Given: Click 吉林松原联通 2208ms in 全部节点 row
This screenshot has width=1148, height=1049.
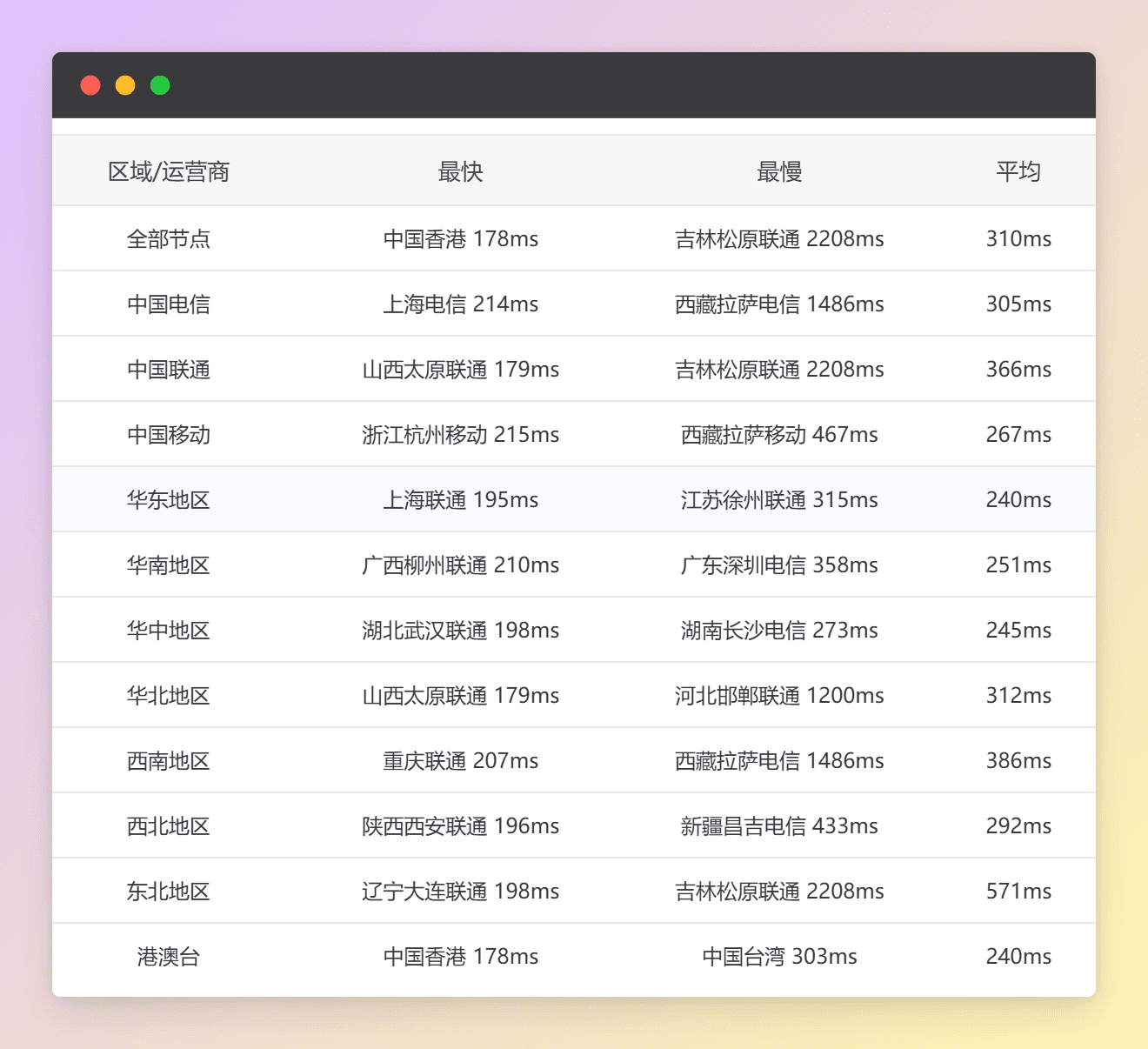Looking at the screenshot, I should tap(779, 238).
